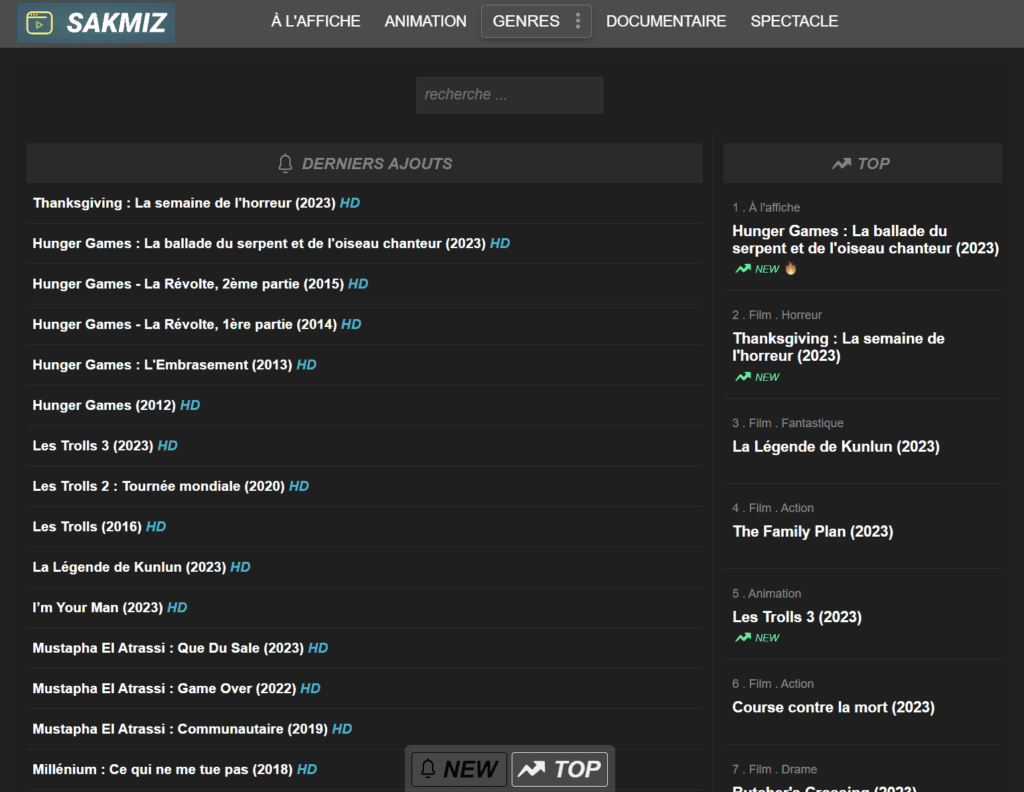Open Les Trolls 2 : Tournée mondiale link
Image resolution: width=1024 pixels, height=792 pixels.
coord(158,486)
